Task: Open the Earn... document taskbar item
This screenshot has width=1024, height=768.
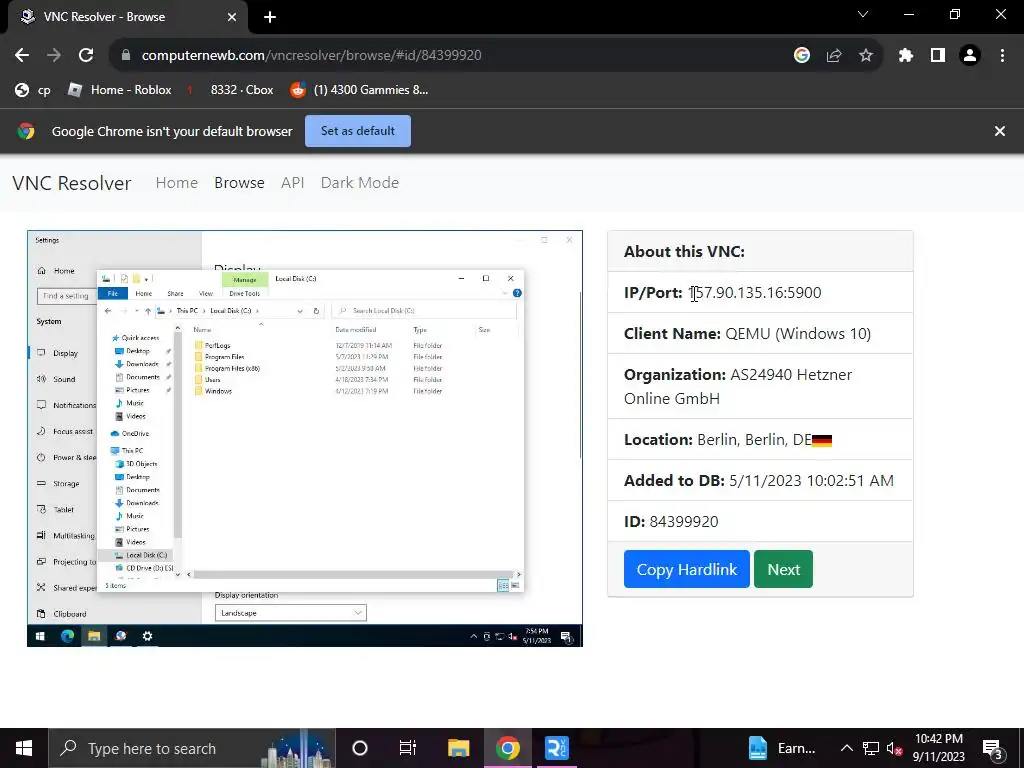Action: tap(781, 748)
